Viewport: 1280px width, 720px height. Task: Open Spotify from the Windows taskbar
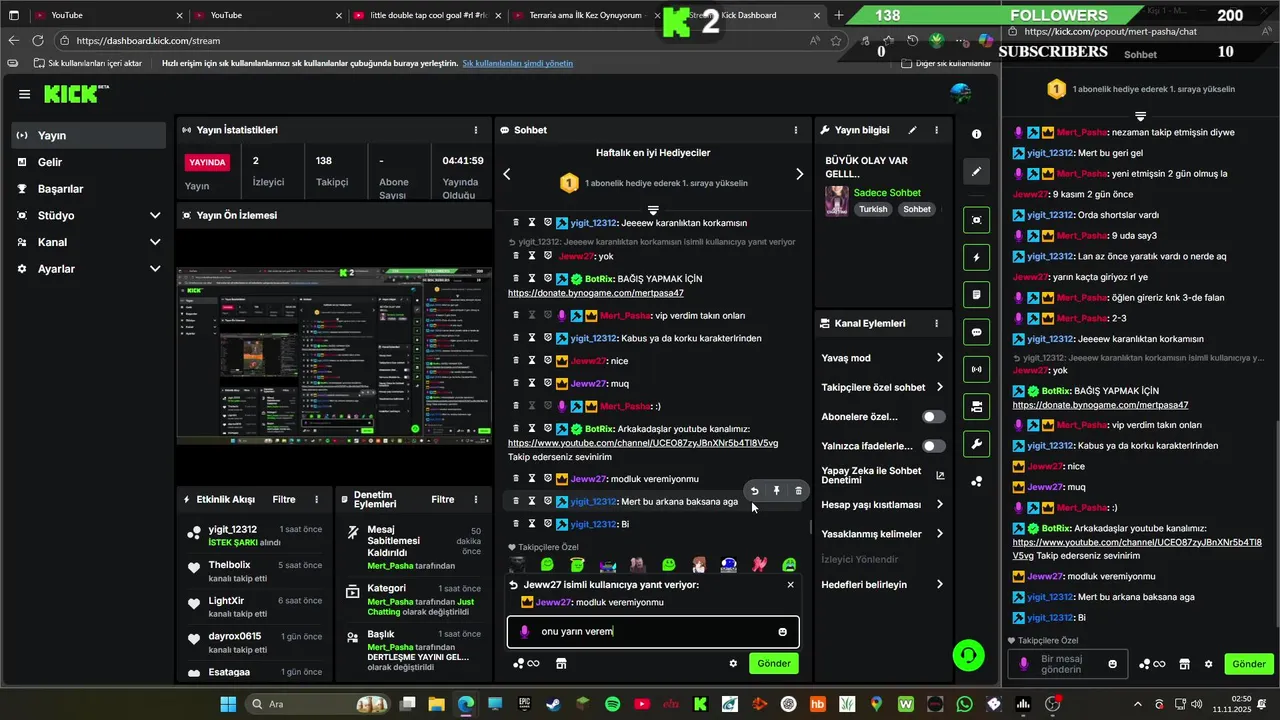[x=612, y=704]
